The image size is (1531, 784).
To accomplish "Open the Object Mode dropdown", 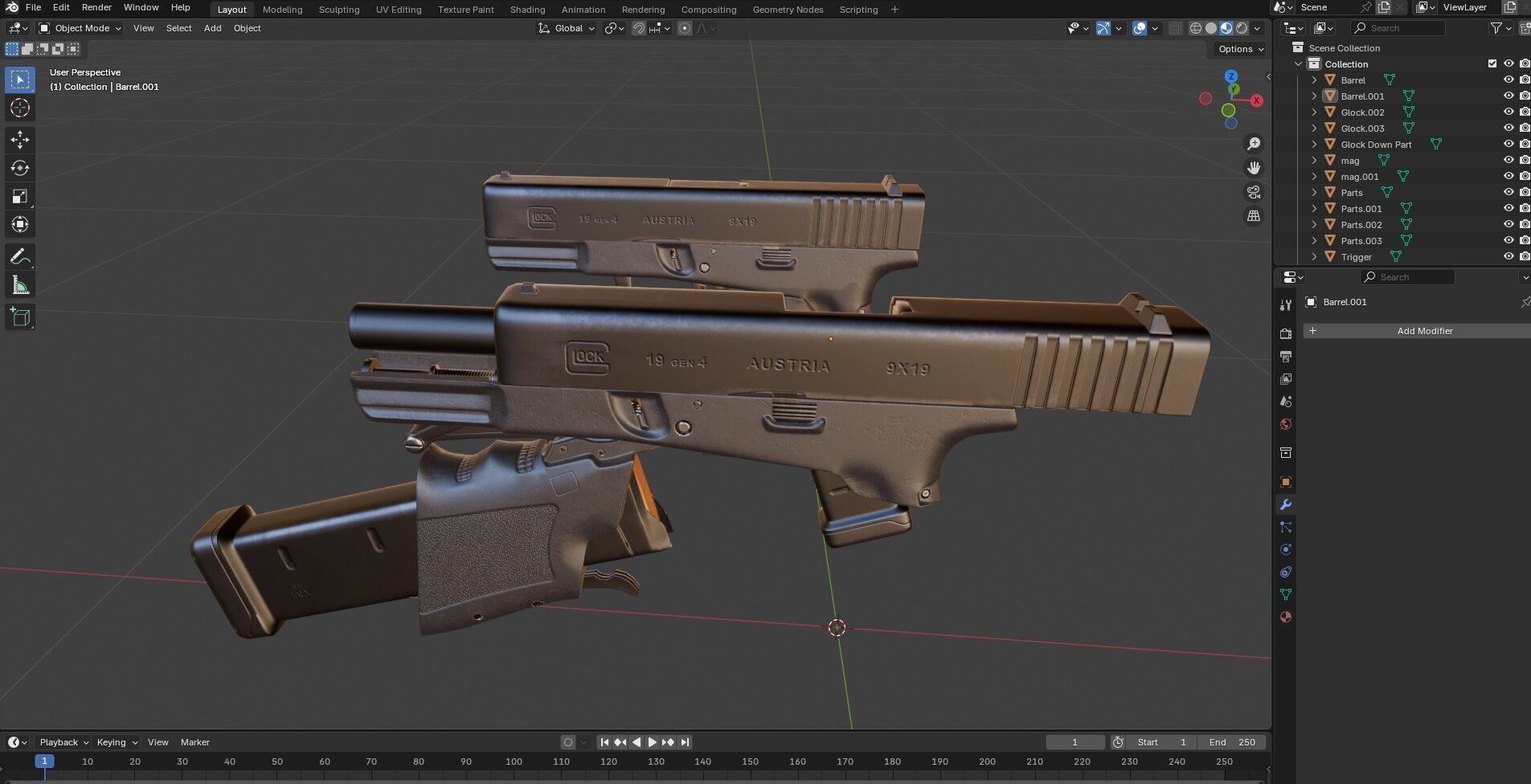I will pos(80,28).
